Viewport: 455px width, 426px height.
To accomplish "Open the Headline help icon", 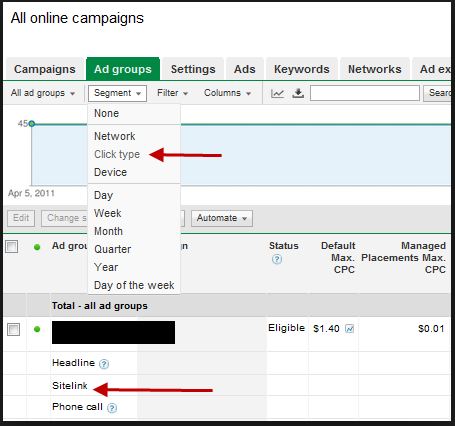I will click(x=104, y=364).
